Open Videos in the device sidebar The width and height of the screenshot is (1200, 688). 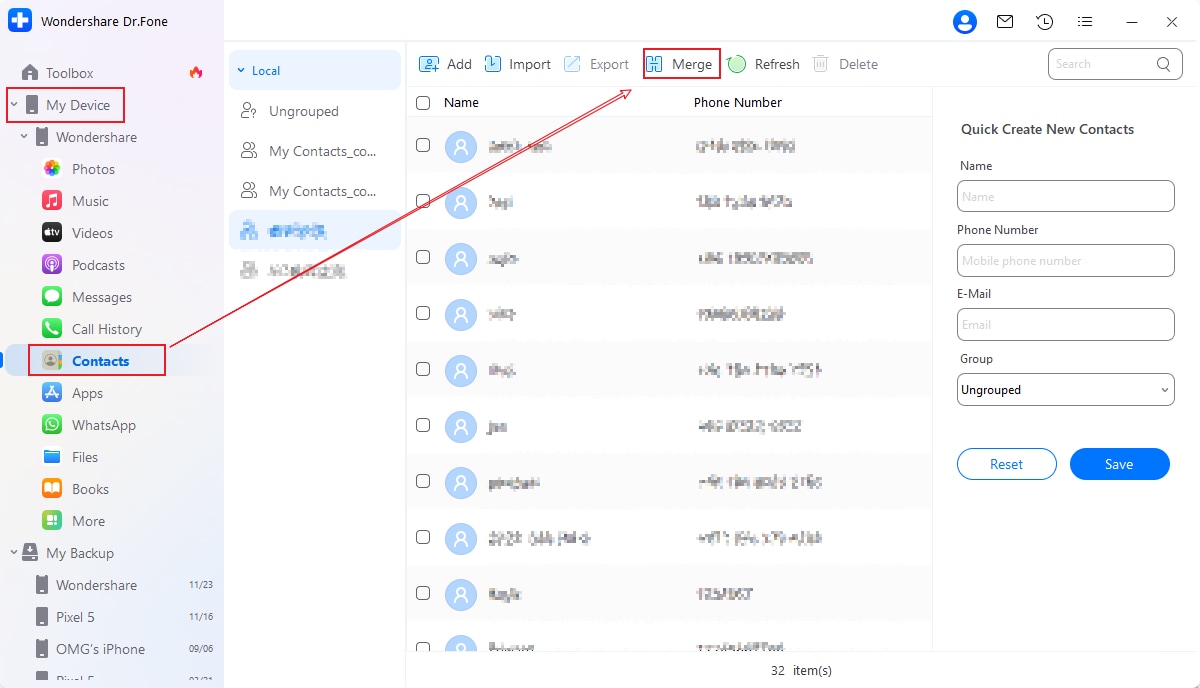click(92, 233)
